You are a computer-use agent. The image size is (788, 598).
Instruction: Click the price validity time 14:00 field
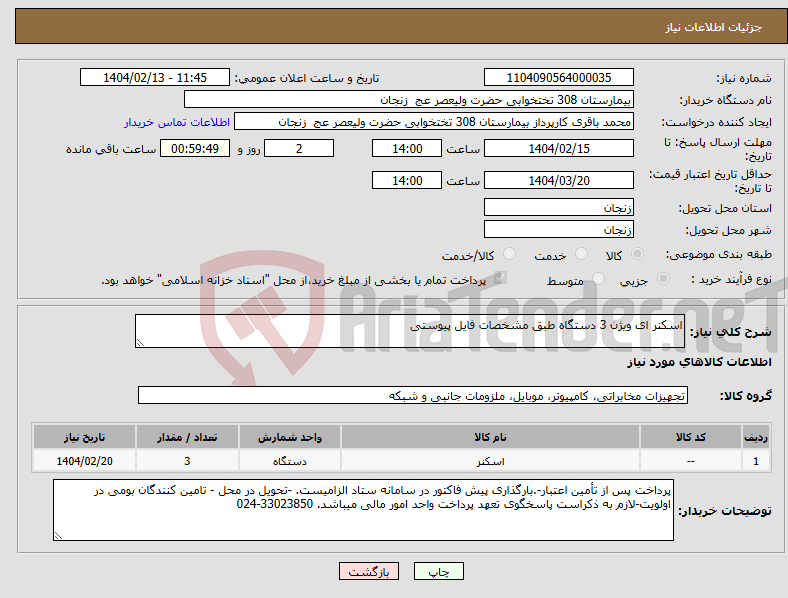[x=407, y=180]
